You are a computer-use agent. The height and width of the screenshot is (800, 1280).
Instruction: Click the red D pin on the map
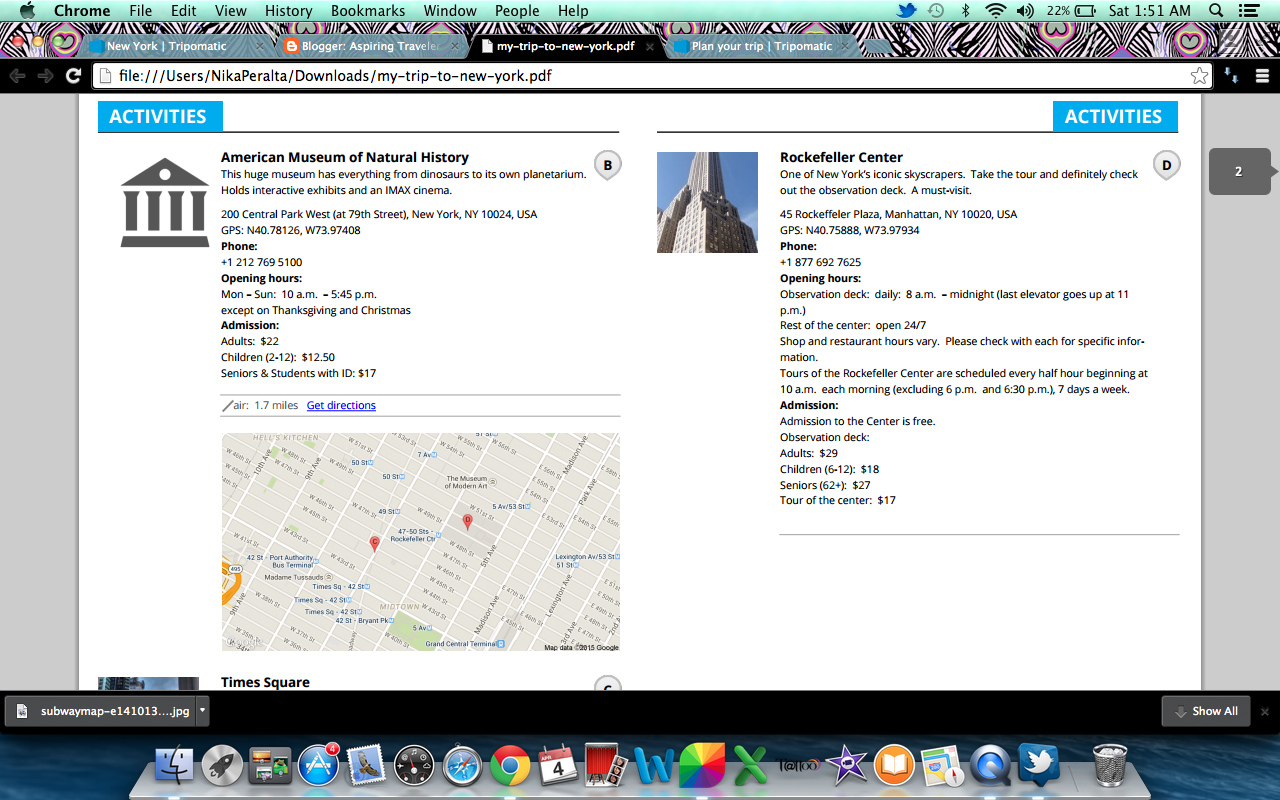point(467,521)
